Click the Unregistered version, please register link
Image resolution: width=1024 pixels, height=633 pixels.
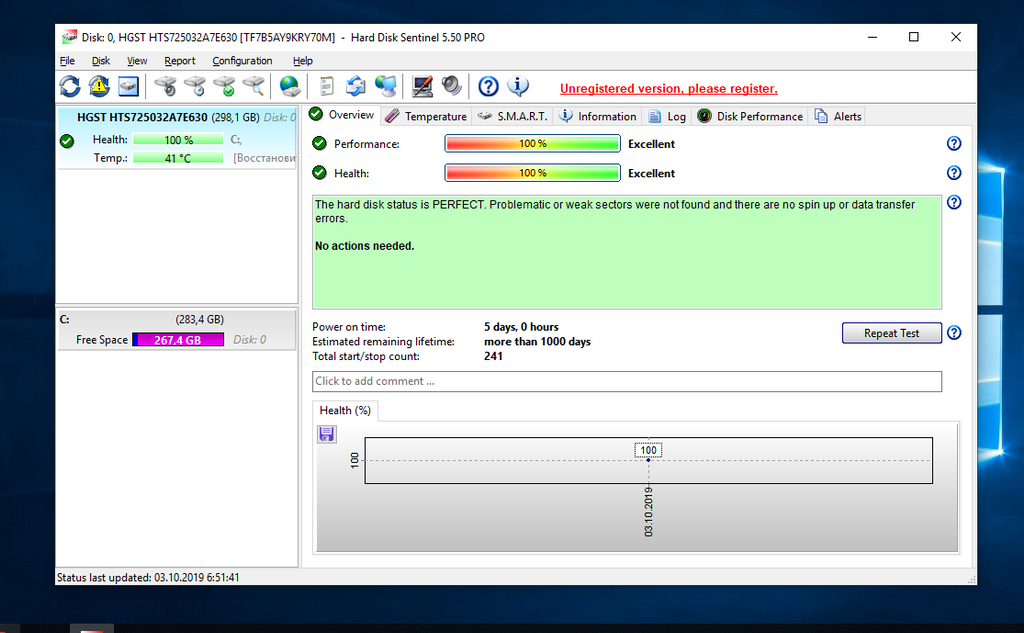click(669, 89)
